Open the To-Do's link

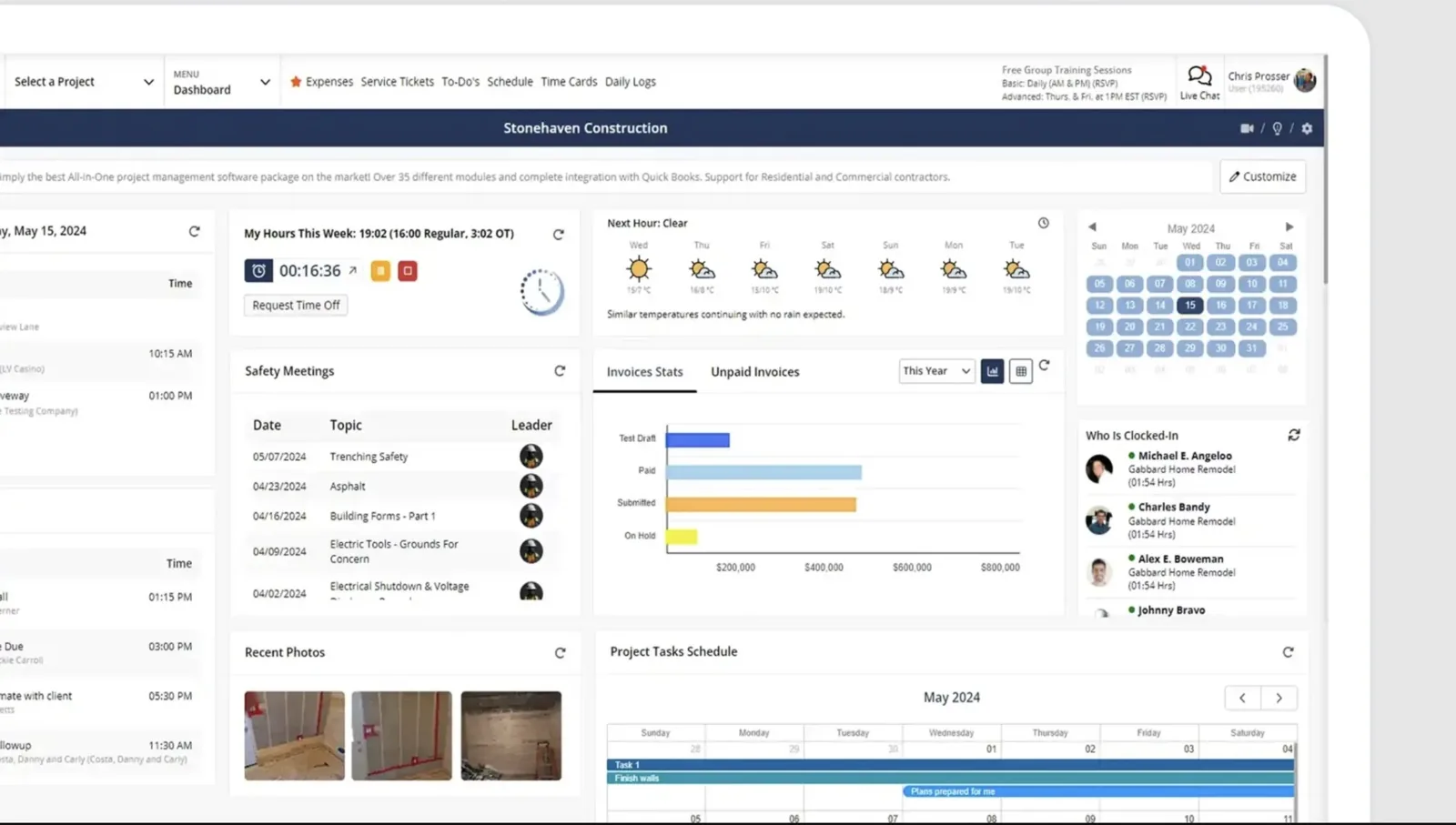pos(460,82)
